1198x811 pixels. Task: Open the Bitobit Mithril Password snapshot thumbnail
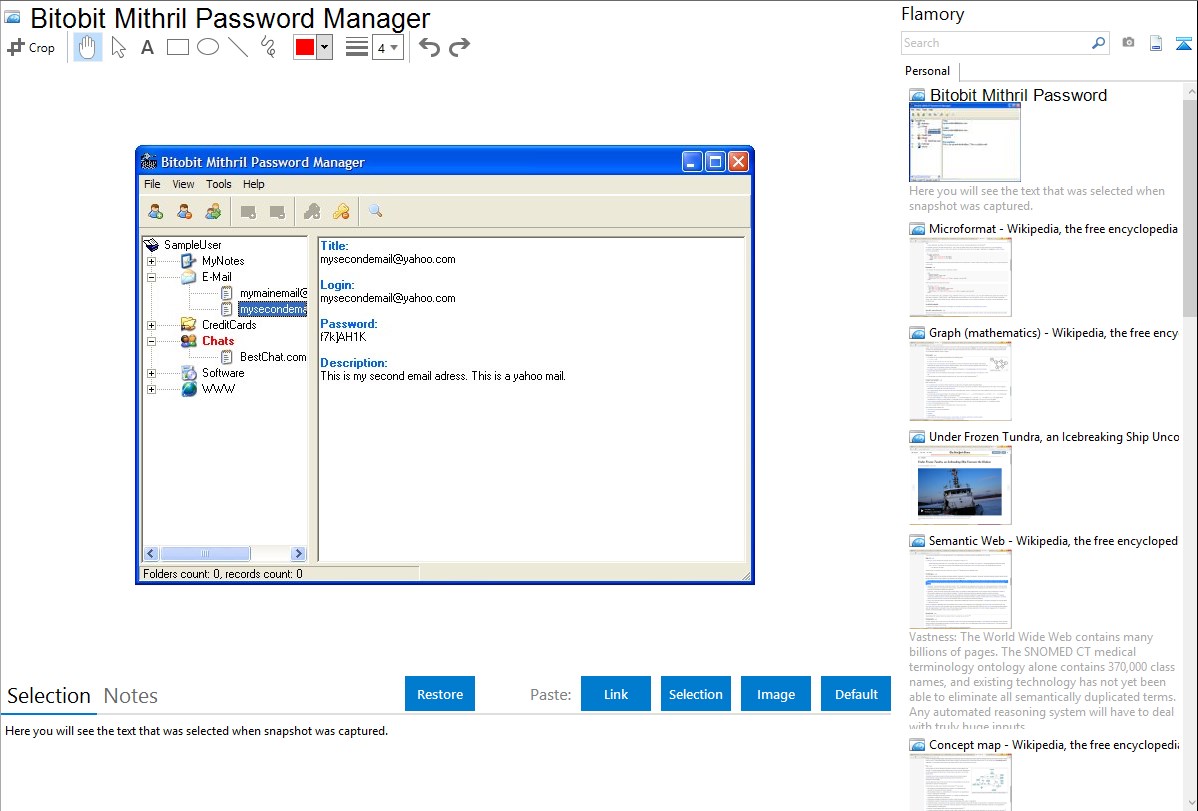(x=965, y=142)
